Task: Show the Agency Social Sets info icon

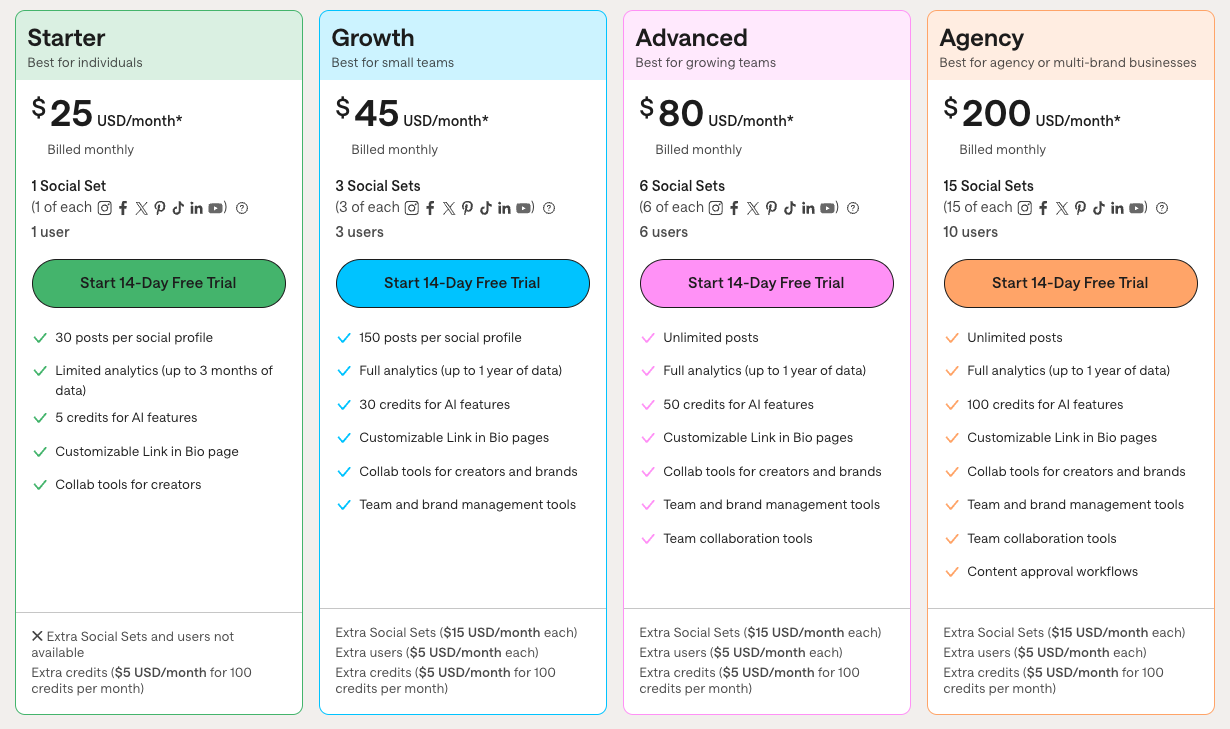Action: (1162, 208)
